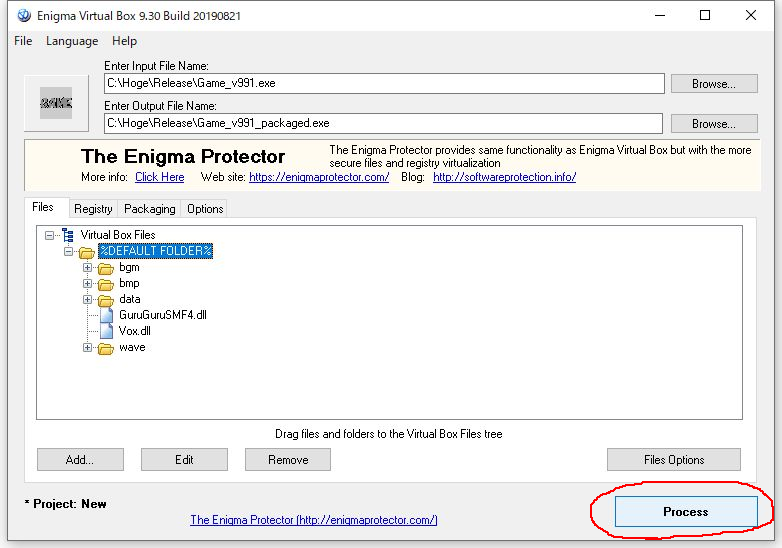This screenshot has width=782, height=548.
Task: Click the Add... button
Action: pyautogui.click(x=80, y=460)
